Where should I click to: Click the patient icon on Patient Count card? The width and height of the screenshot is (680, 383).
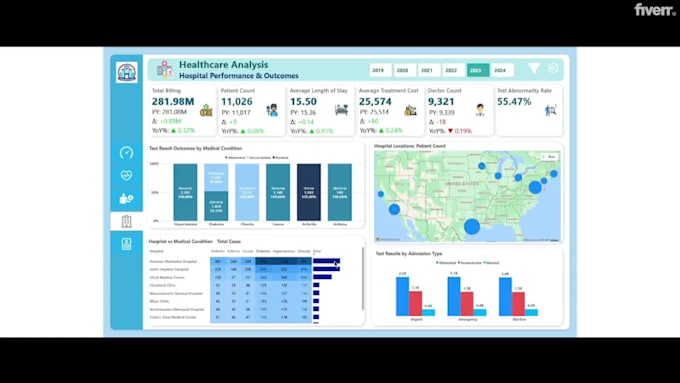pyautogui.click(x=272, y=110)
